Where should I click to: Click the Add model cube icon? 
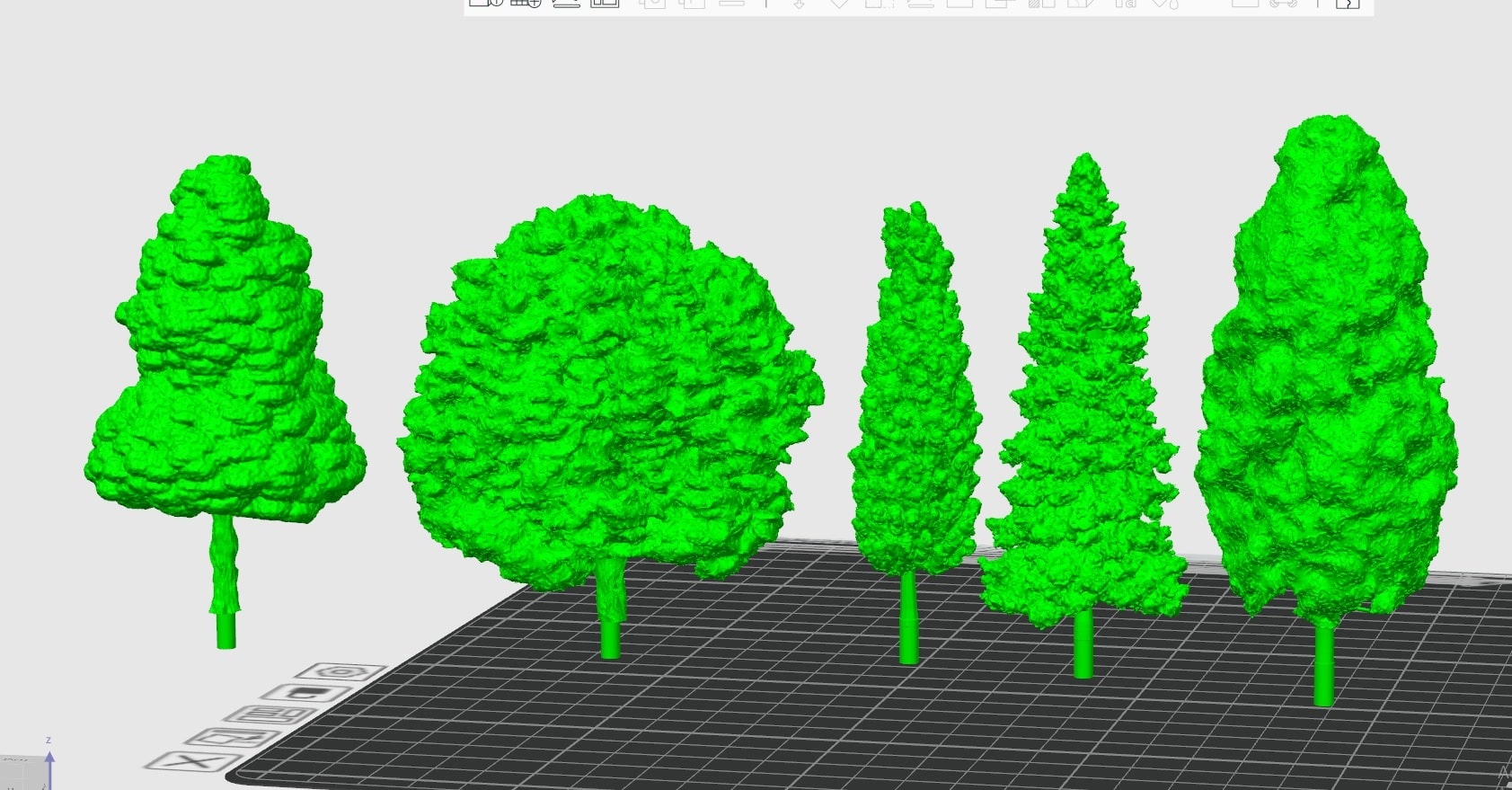pos(485,3)
